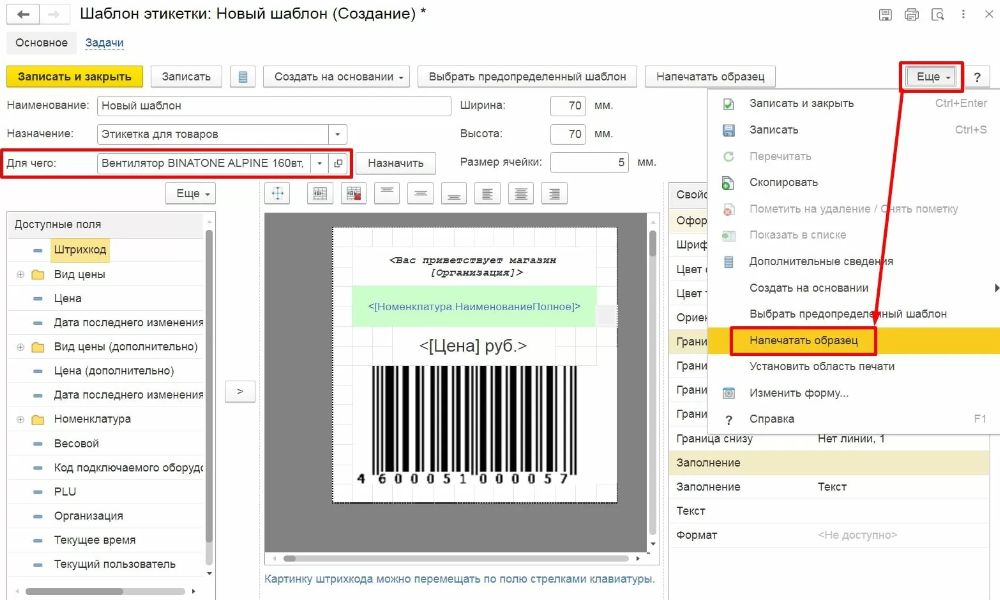Align text left icon

point(487,193)
